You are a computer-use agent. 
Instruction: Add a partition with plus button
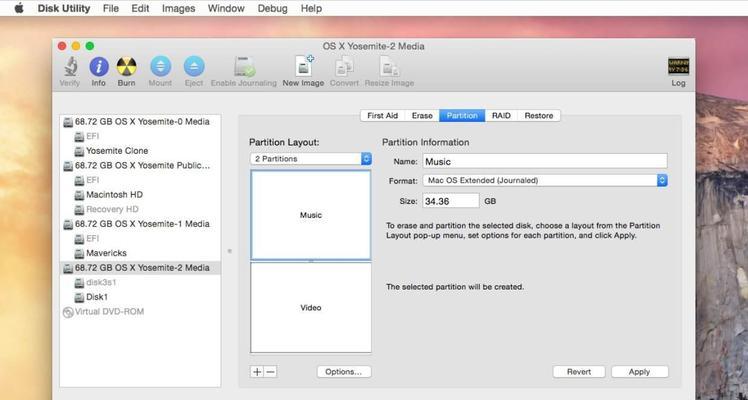[x=257, y=372]
